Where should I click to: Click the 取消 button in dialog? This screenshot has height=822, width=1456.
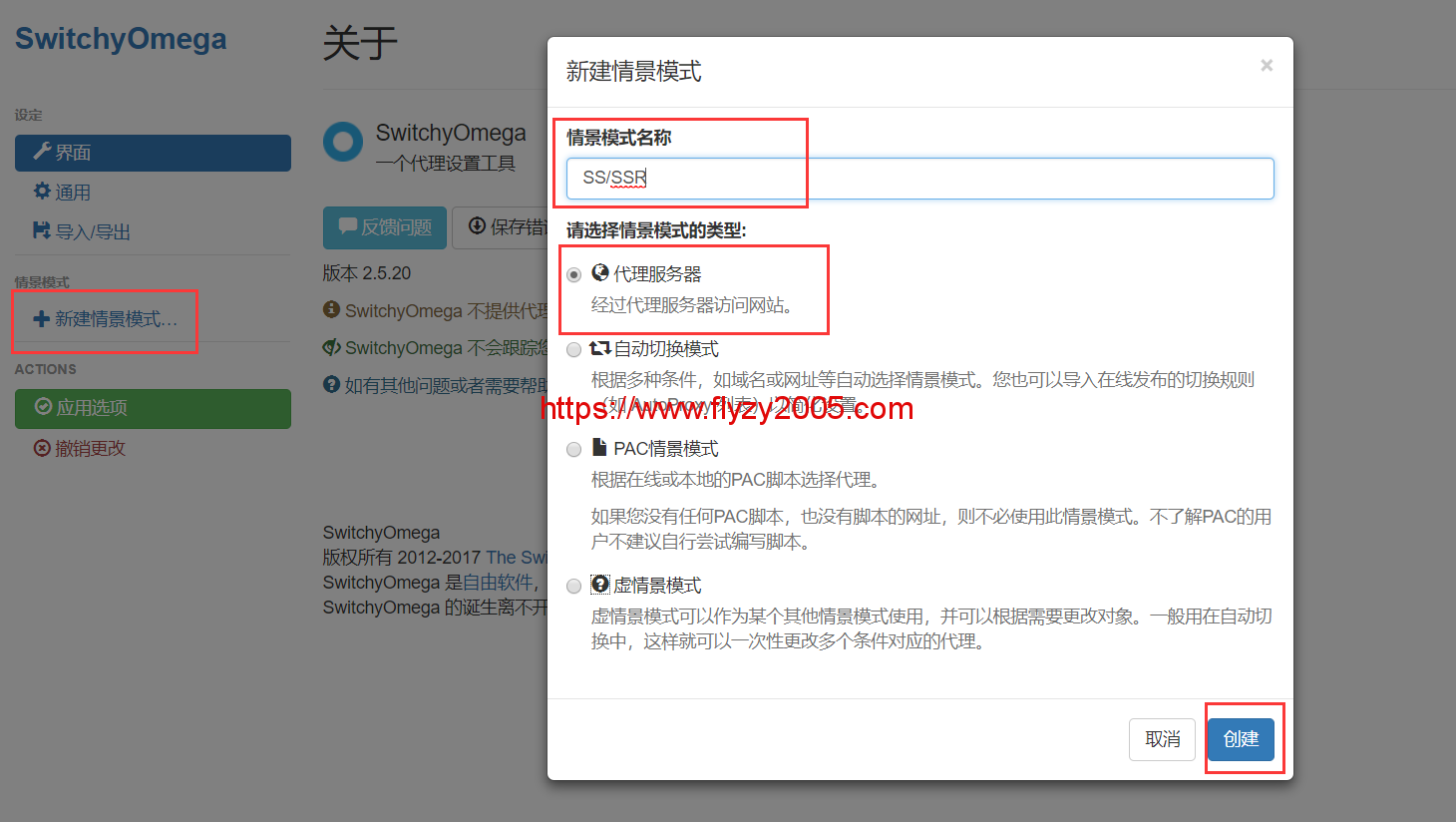pos(1163,739)
